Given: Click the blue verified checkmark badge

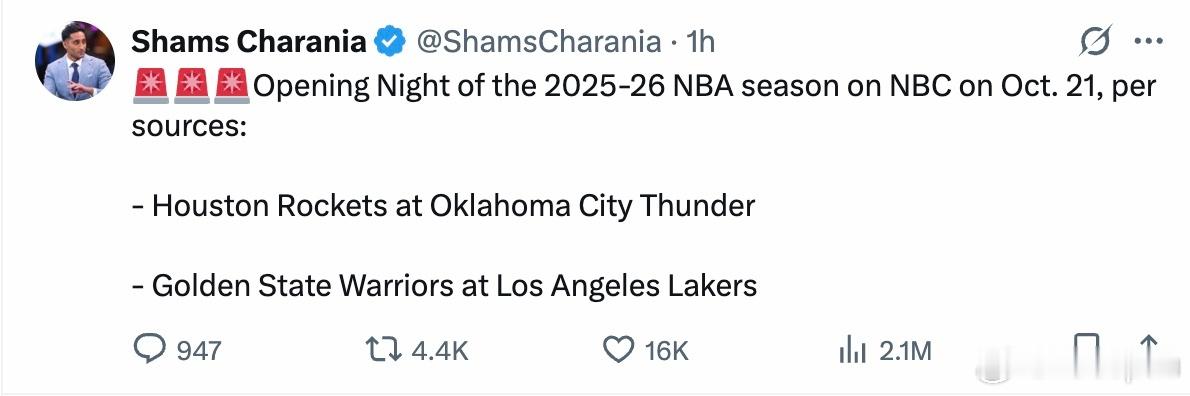Looking at the screenshot, I should (391, 42).
